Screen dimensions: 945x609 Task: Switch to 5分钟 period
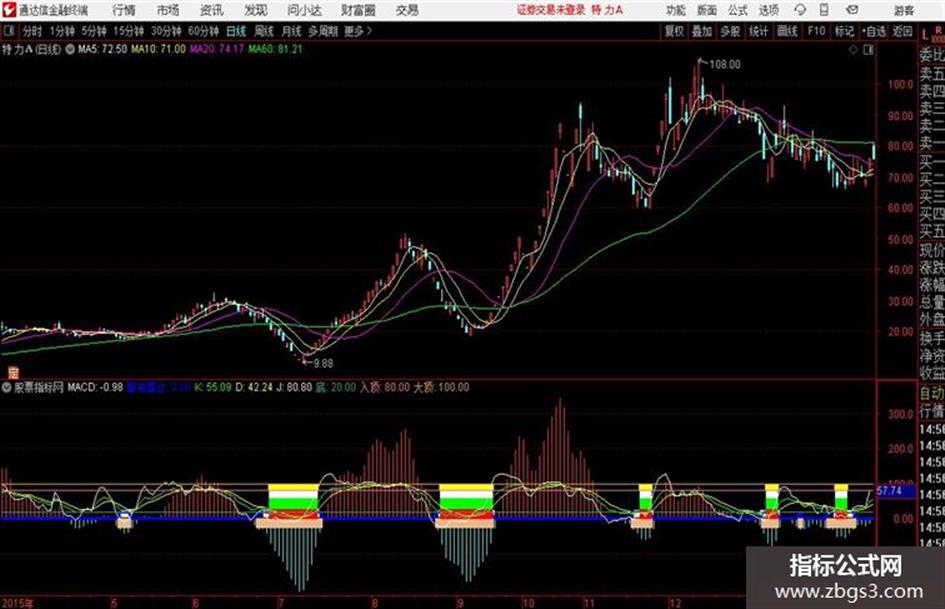[x=93, y=31]
